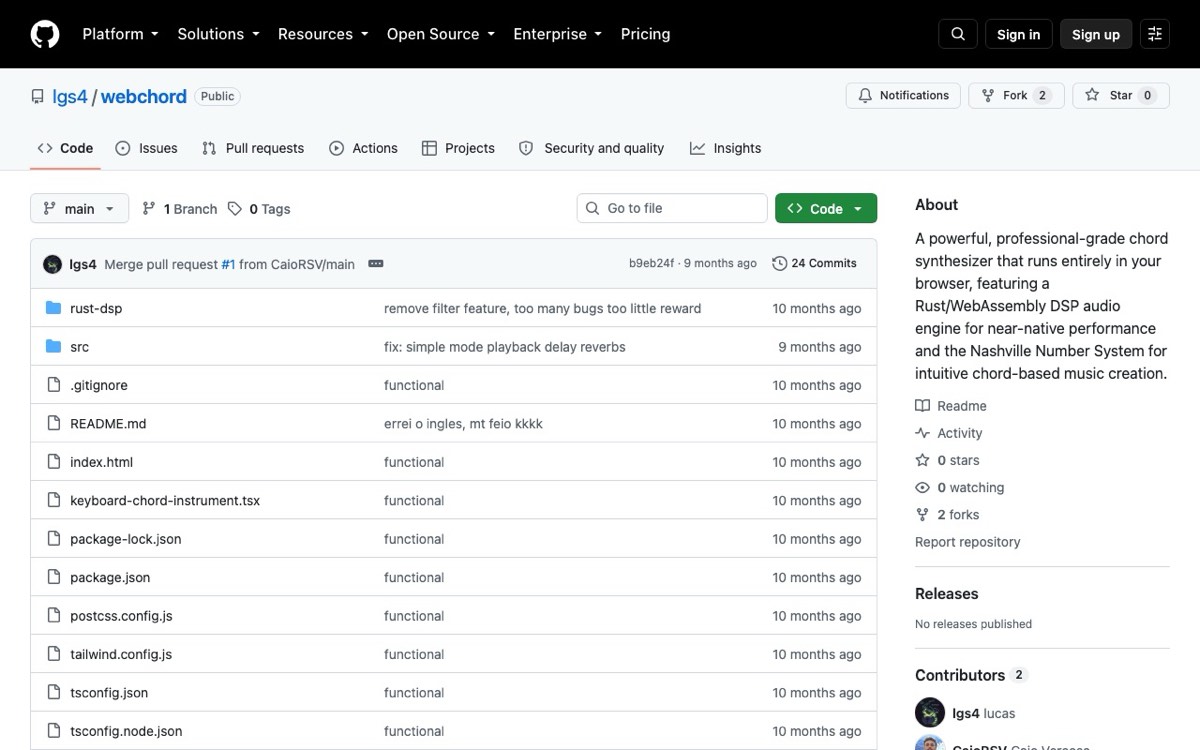The height and width of the screenshot is (750, 1200).
Task: Open tsconfig.node.json file
Action: click(x=126, y=732)
